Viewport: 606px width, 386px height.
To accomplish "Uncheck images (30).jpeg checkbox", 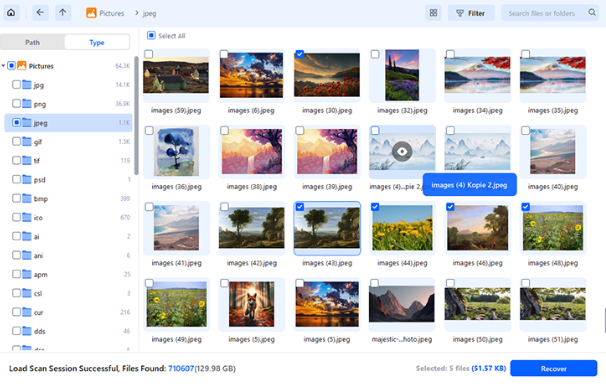I will [300, 54].
